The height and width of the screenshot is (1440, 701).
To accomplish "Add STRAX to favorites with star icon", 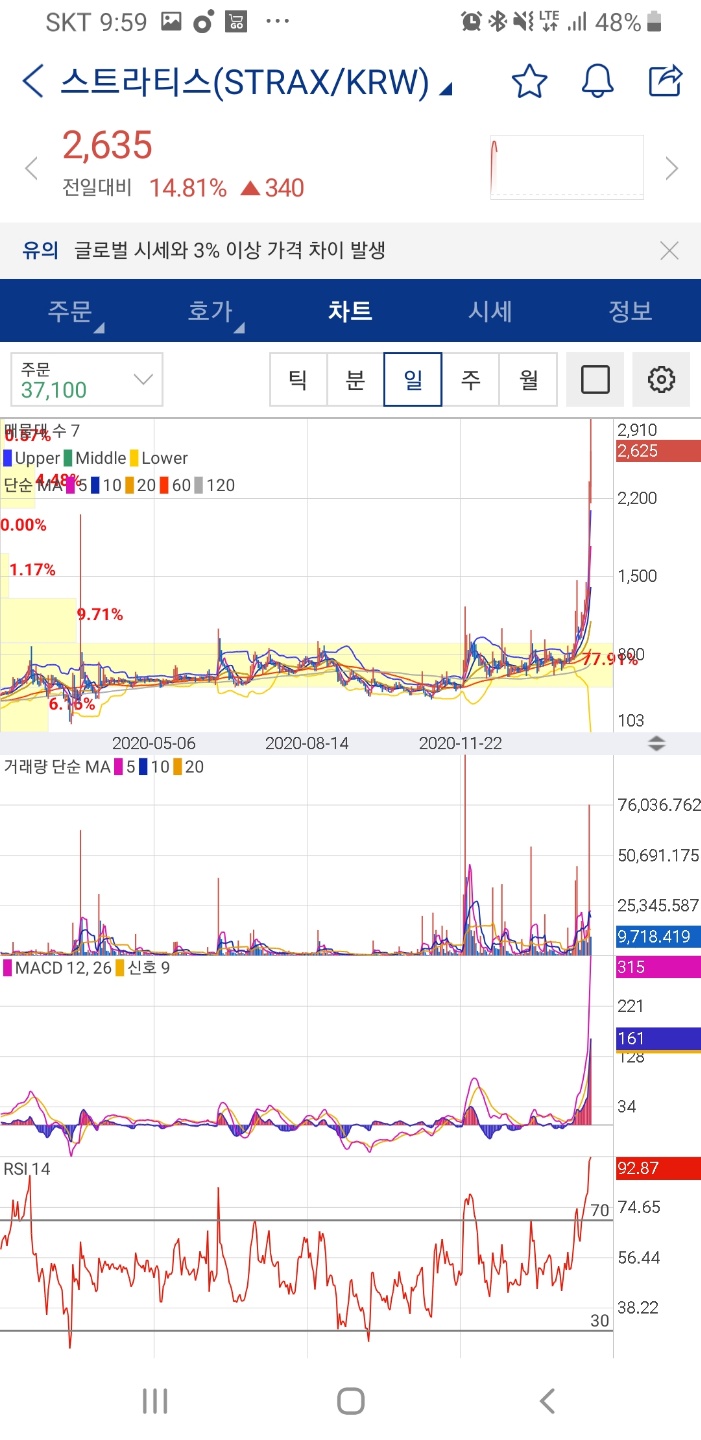I will click(x=529, y=81).
